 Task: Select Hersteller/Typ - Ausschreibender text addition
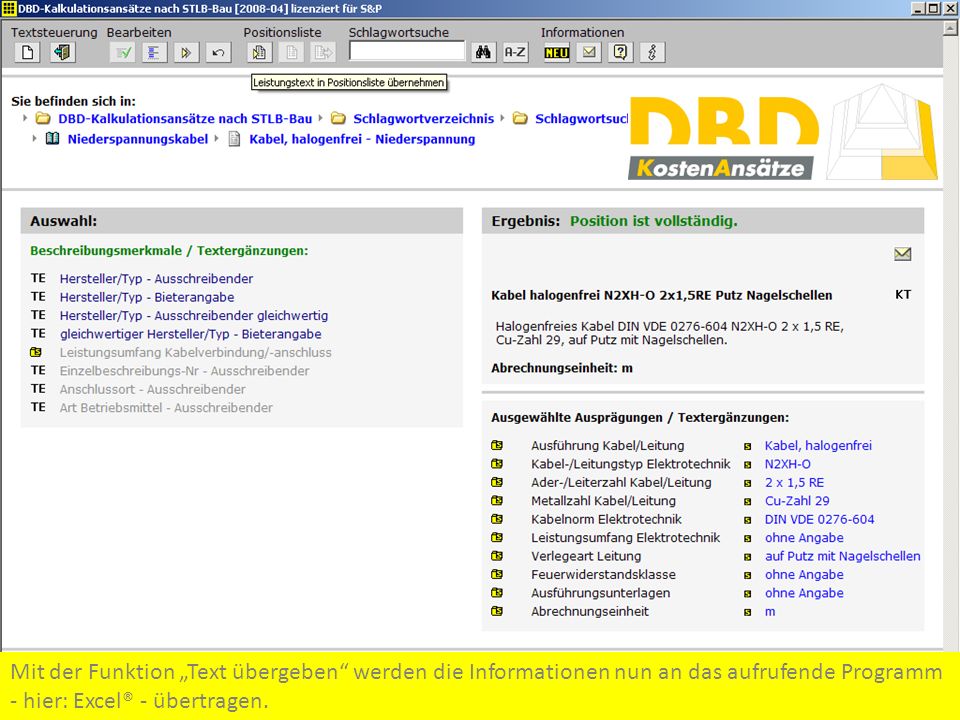(156, 279)
